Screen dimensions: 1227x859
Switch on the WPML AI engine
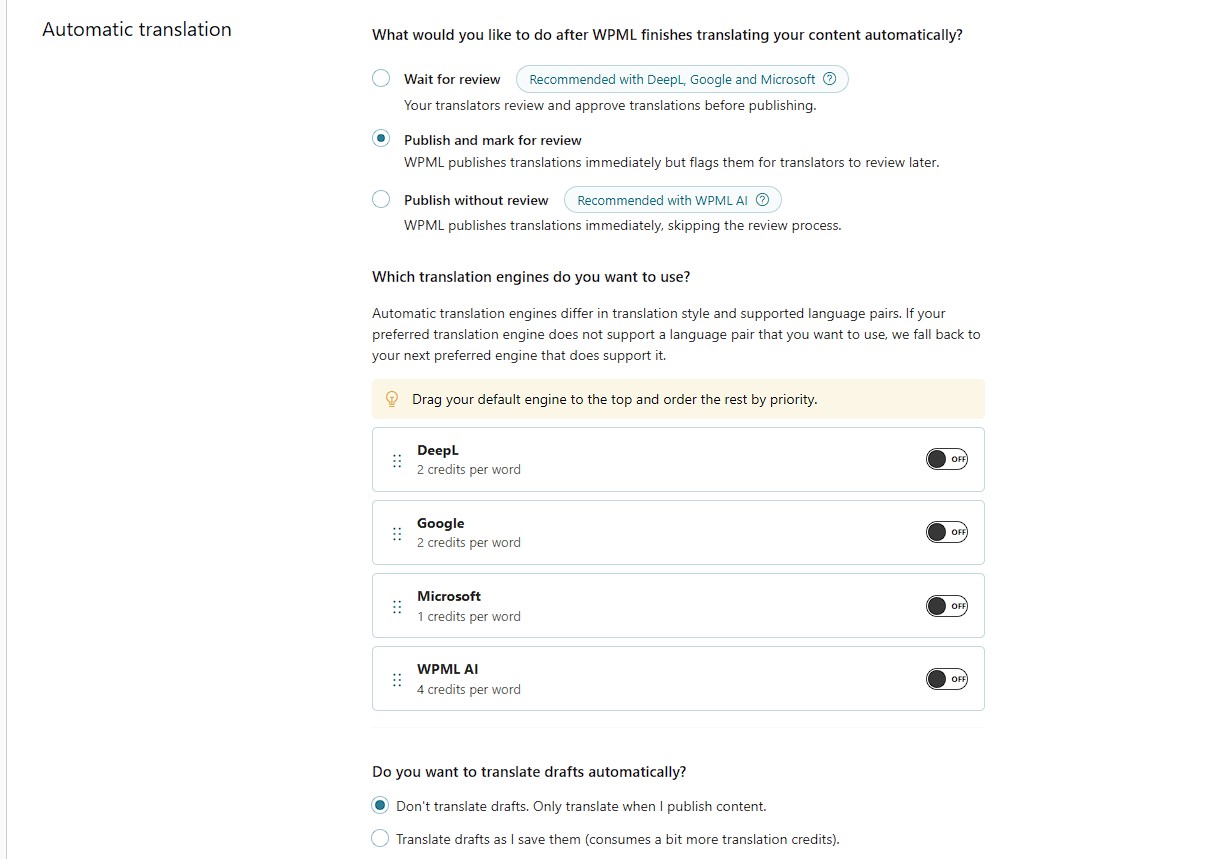click(x=947, y=679)
